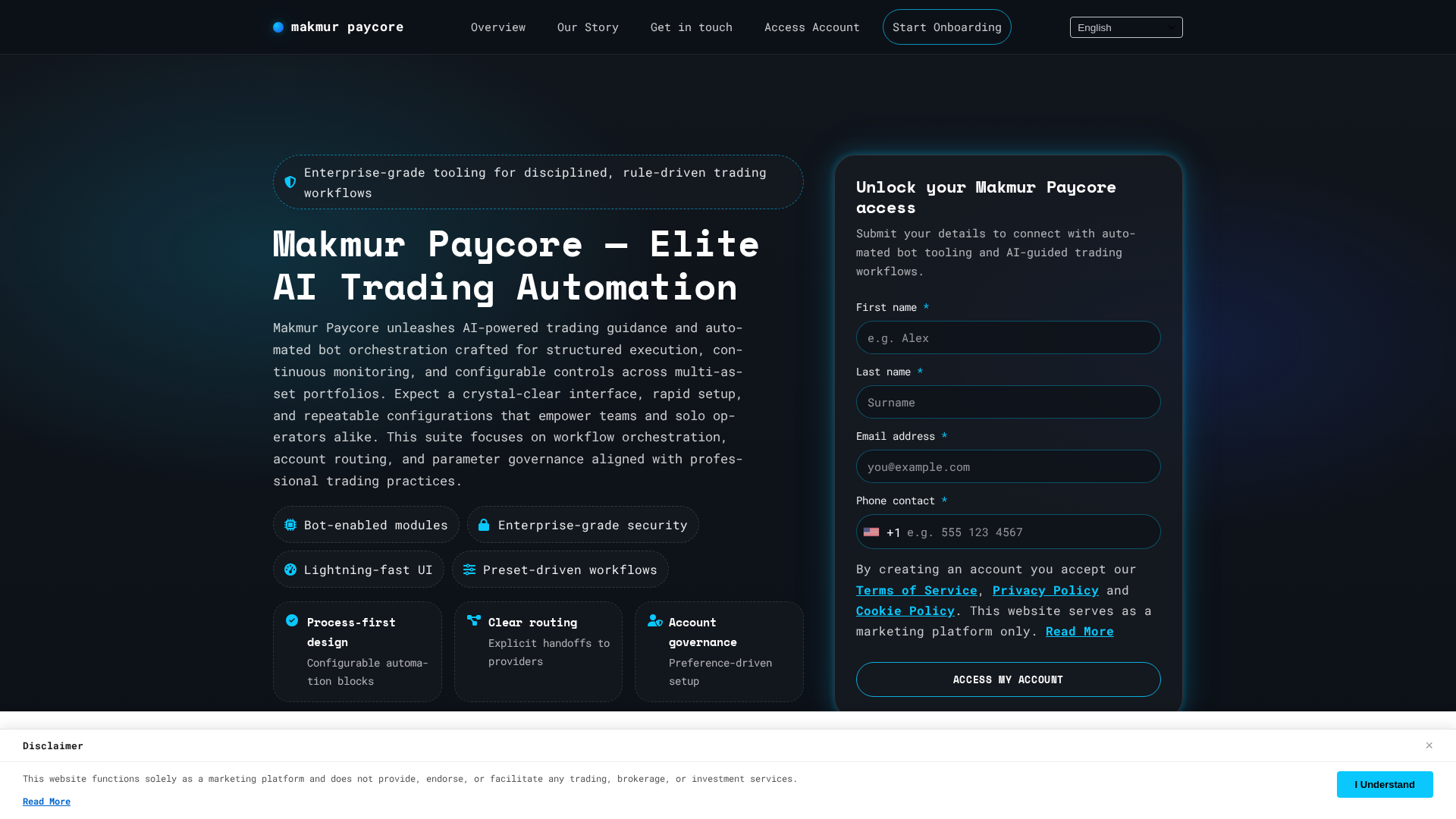Go to Our Story in navigation

coord(588,27)
